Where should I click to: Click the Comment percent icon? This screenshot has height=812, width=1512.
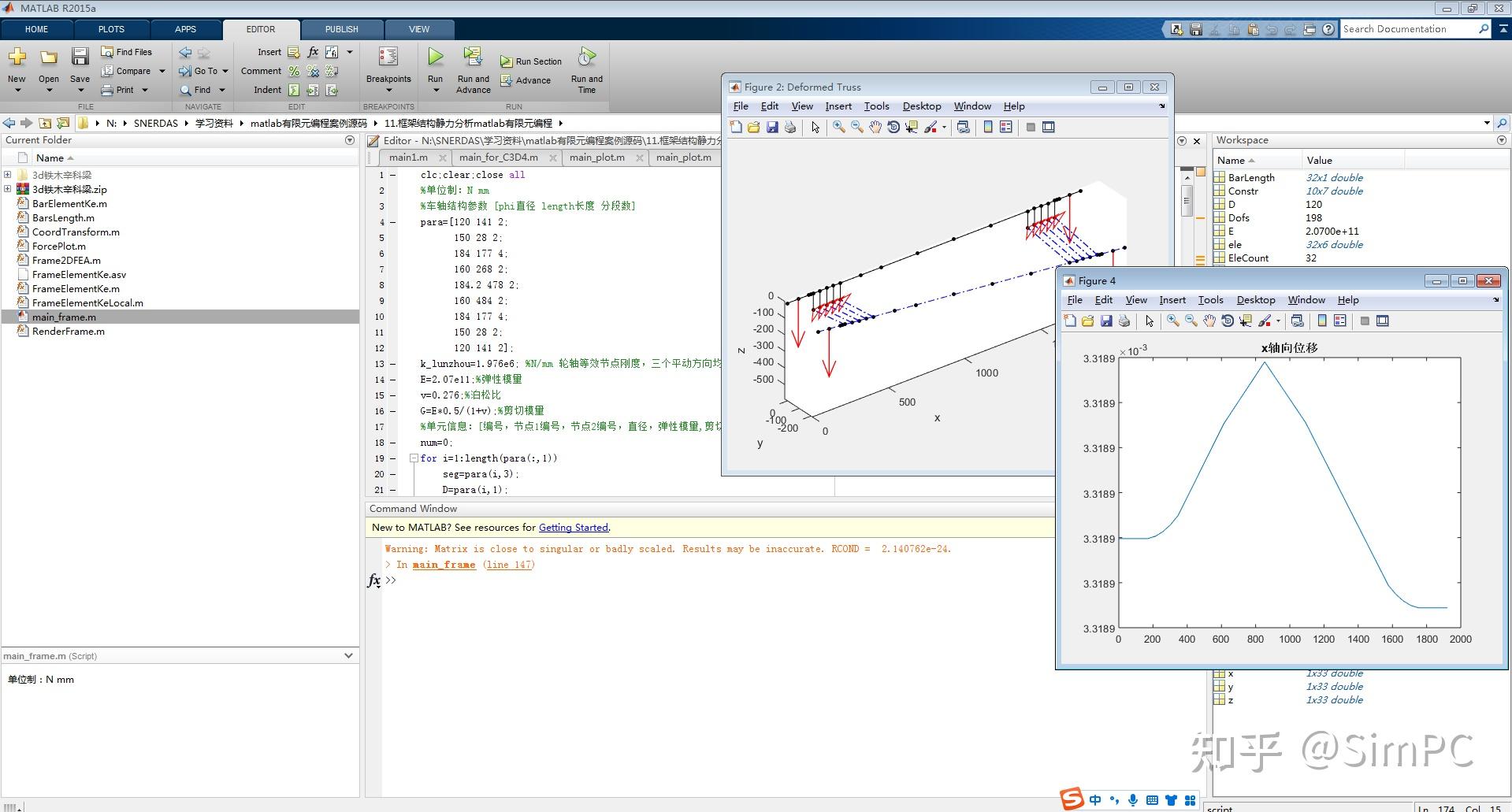[294, 71]
